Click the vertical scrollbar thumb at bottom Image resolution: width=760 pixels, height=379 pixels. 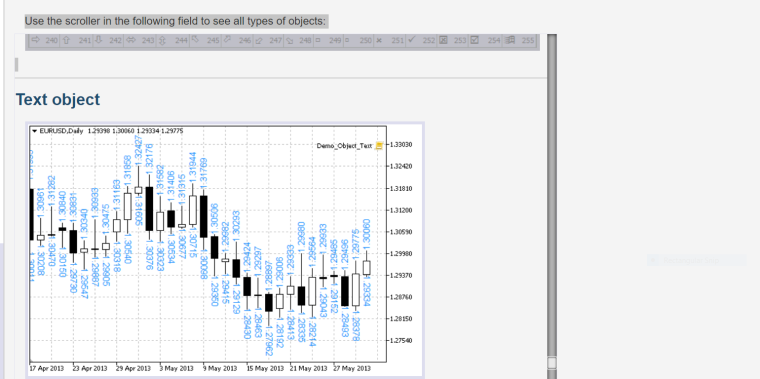point(552,363)
